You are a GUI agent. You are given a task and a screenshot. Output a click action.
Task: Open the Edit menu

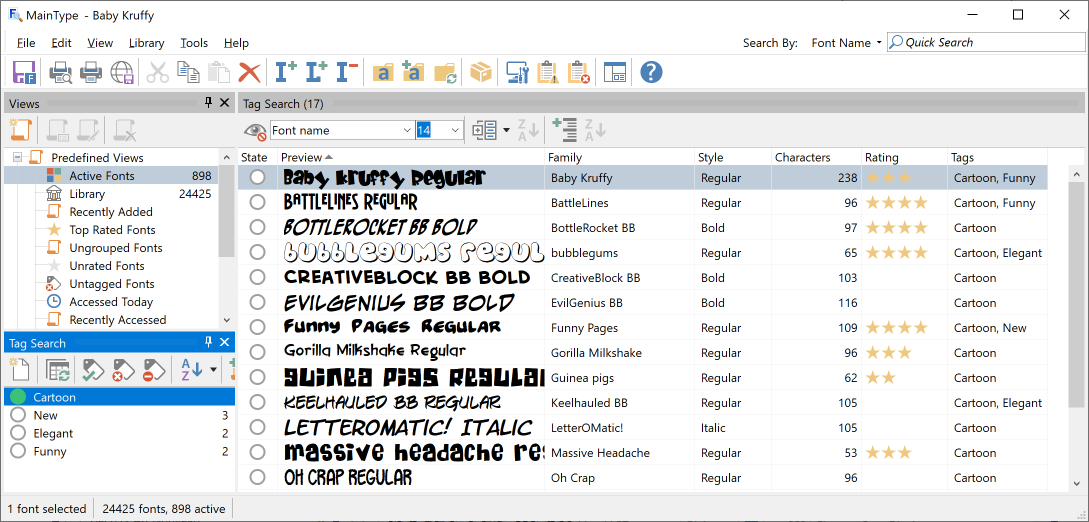(x=61, y=42)
